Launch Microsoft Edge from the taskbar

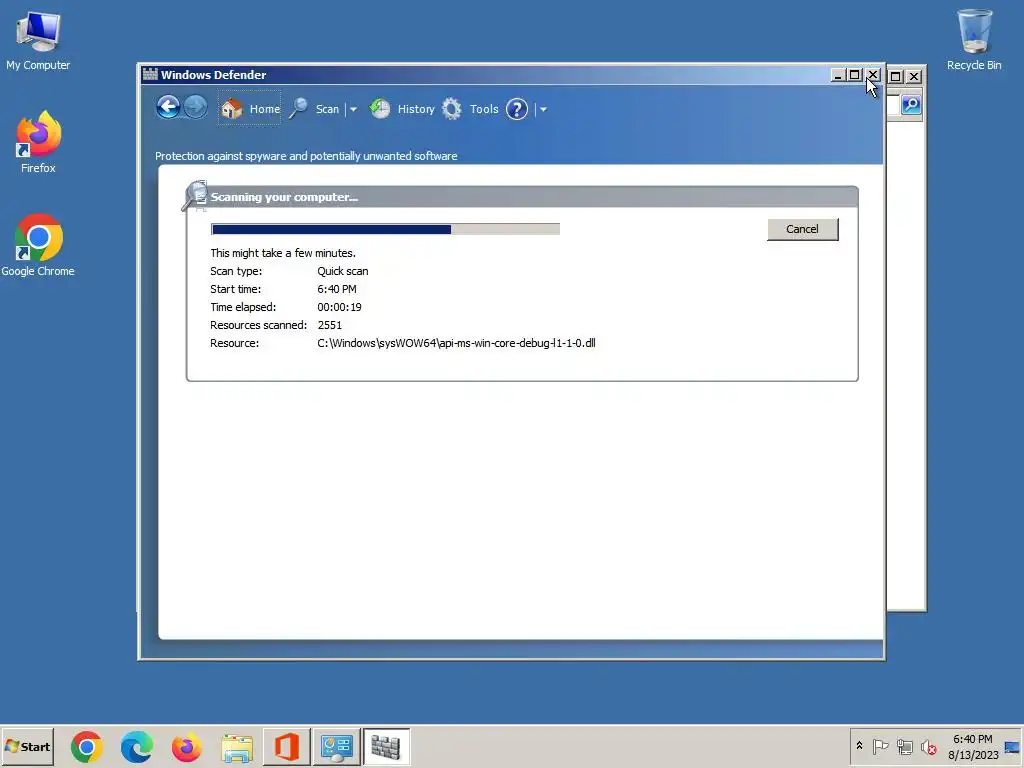click(136, 747)
